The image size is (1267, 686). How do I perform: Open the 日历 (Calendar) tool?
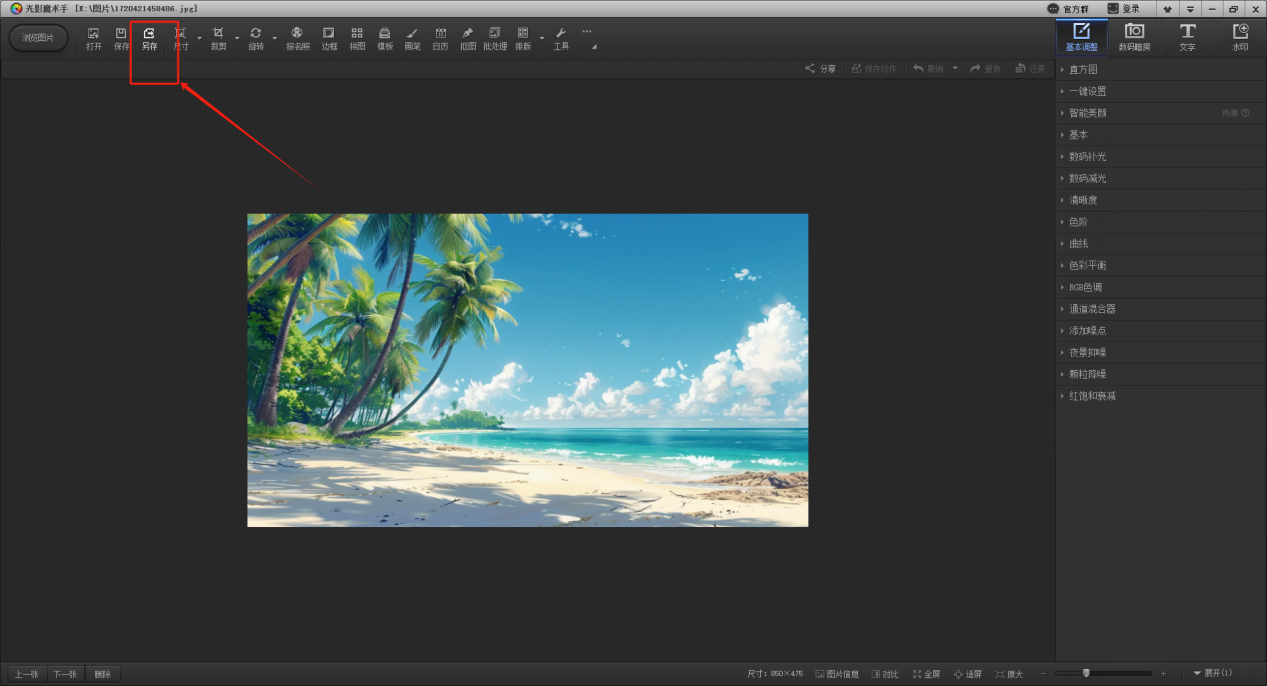click(x=440, y=38)
